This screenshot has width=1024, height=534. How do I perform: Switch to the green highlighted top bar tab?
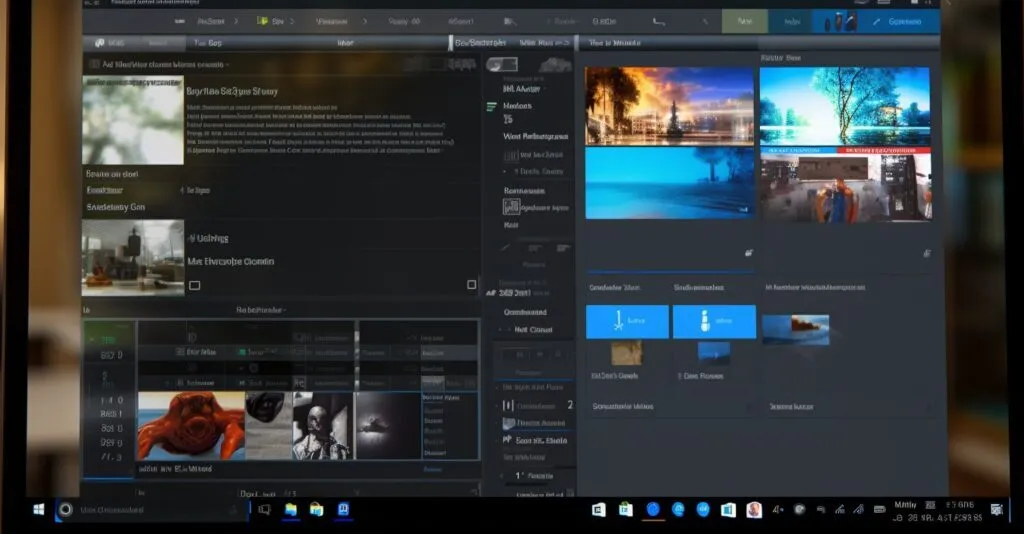[x=744, y=22]
